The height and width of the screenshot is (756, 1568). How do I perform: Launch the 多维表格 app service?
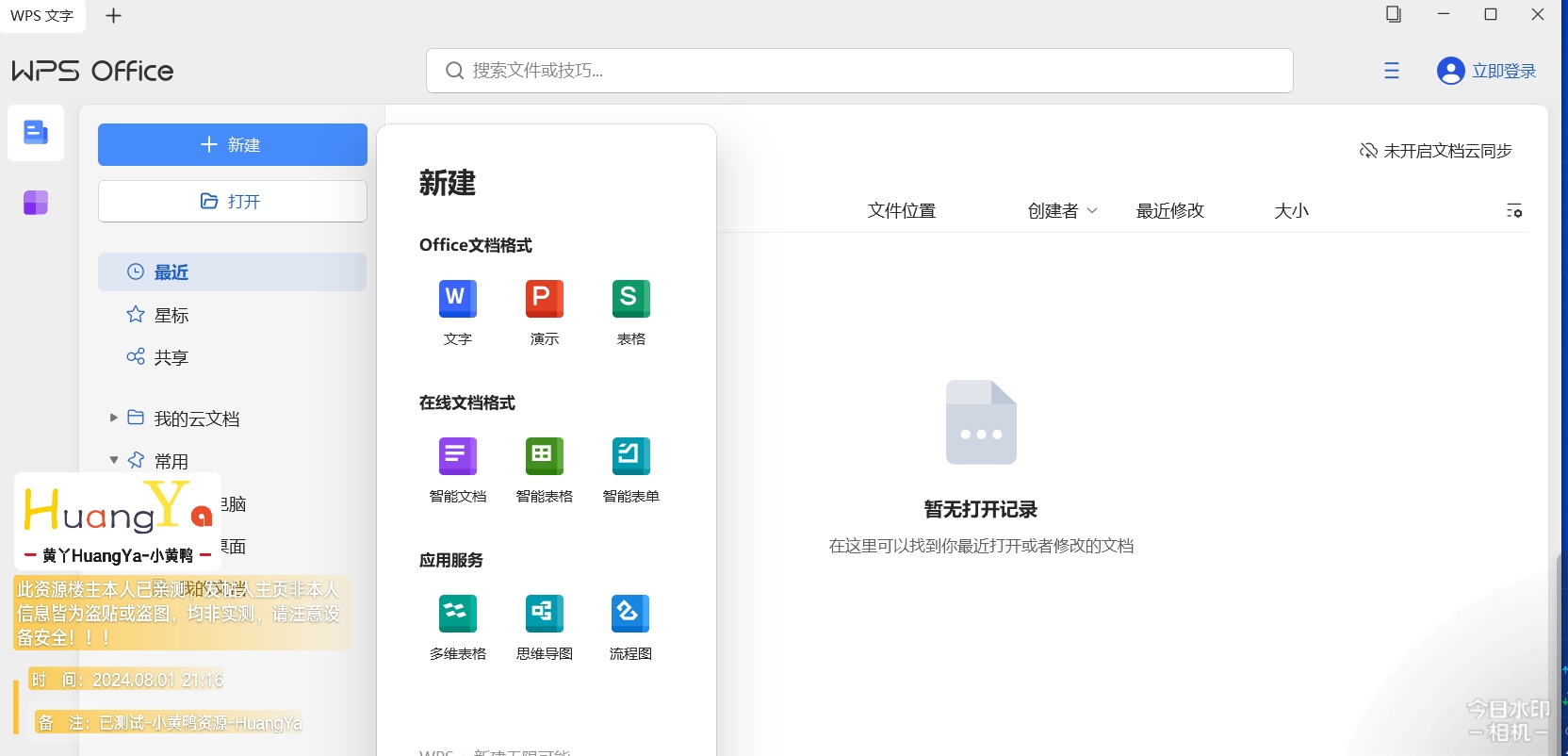tap(457, 615)
